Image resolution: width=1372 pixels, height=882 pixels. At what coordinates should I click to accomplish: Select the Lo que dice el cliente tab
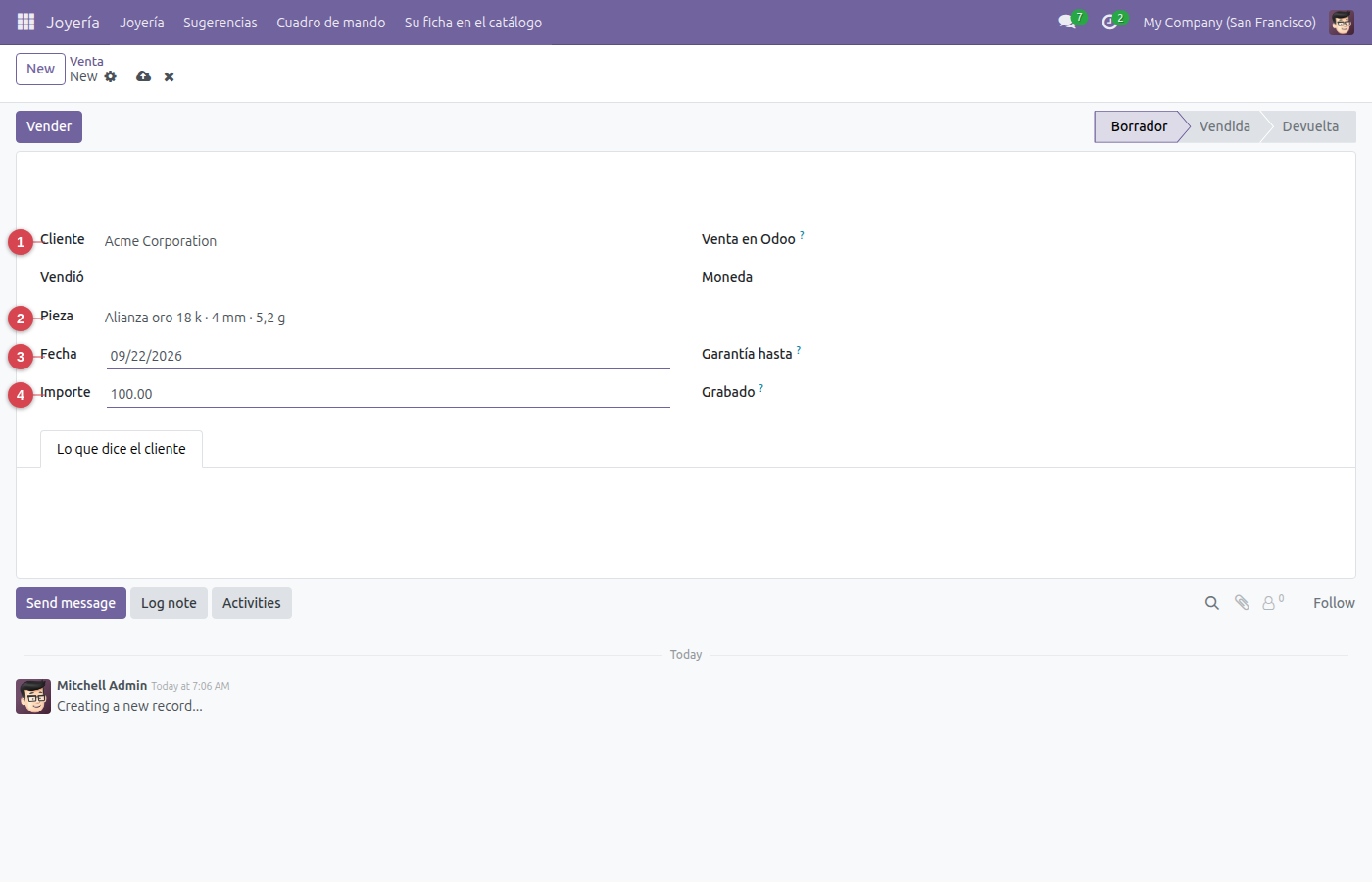[122, 449]
